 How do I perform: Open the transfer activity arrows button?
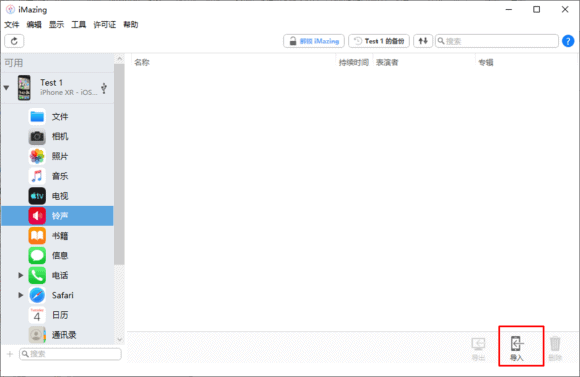pos(423,41)
